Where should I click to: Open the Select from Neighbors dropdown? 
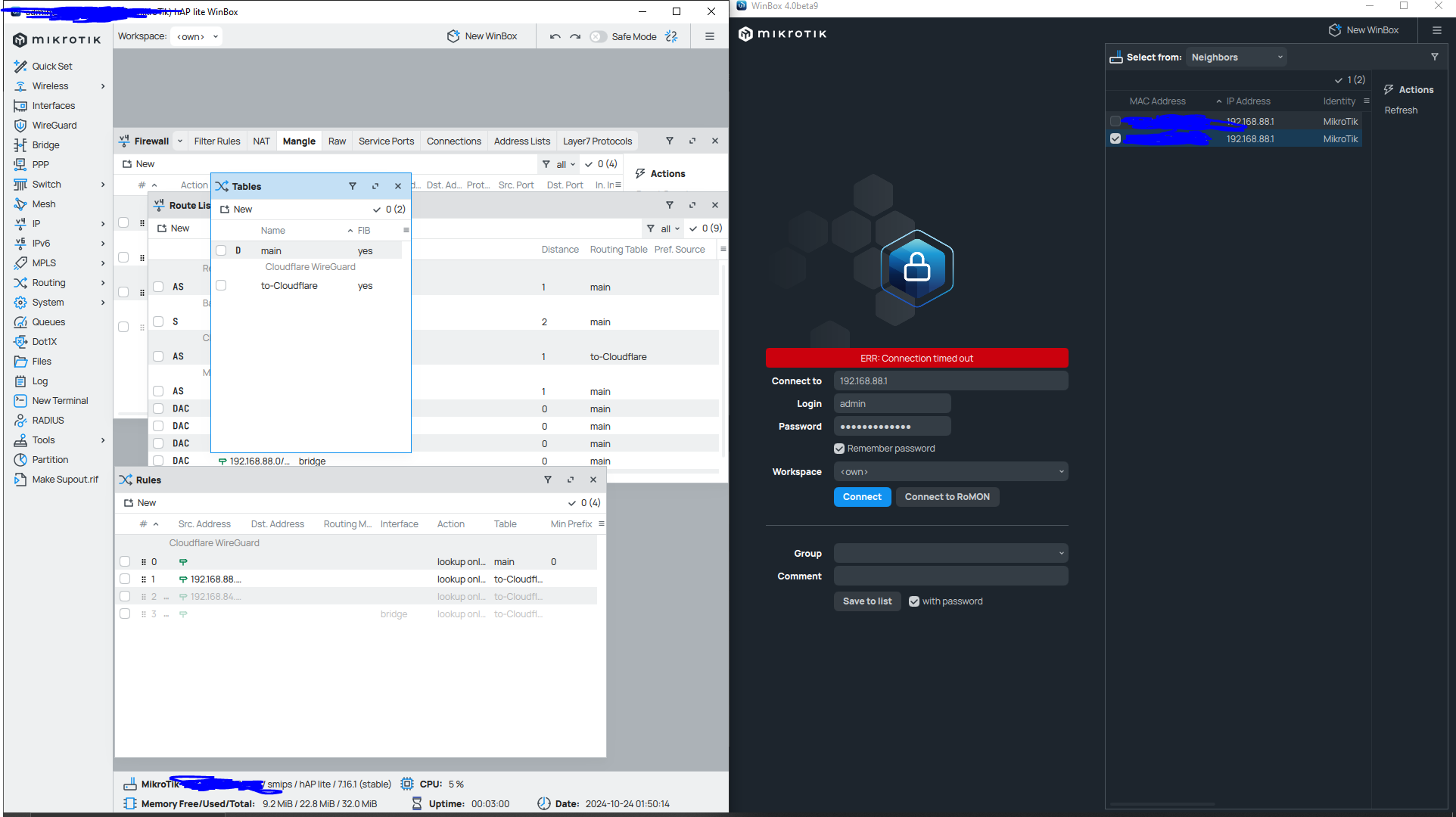click(1235, 56)
